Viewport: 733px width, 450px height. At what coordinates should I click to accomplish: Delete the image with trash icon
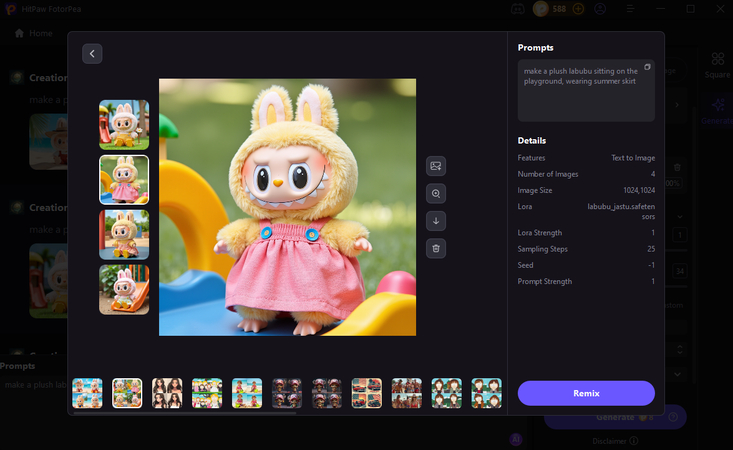436,249
